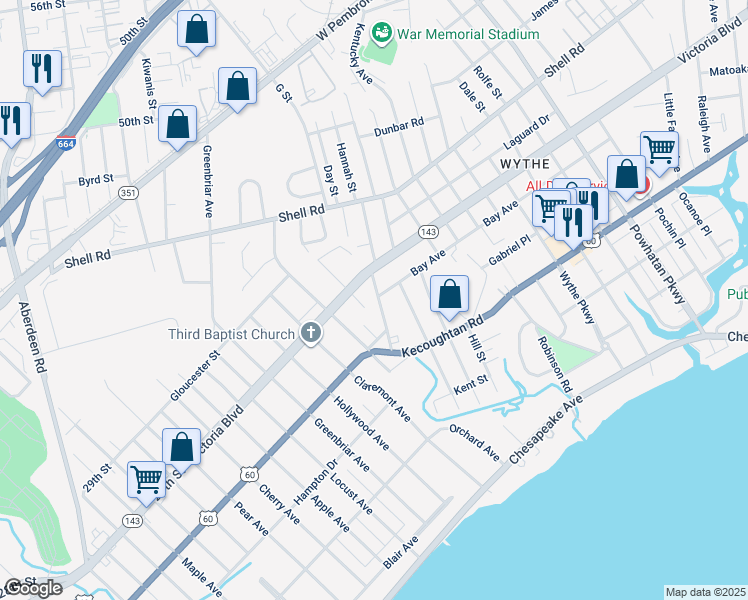
Task: Open shopping bag marker nearest 56th St
Action: point(197,30)
